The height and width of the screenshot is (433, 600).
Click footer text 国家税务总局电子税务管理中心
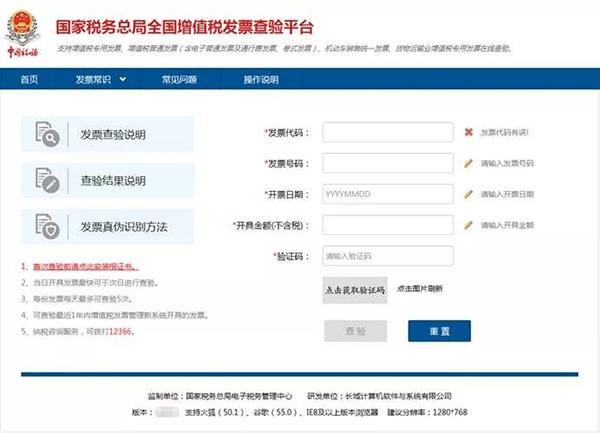[239, 396]
